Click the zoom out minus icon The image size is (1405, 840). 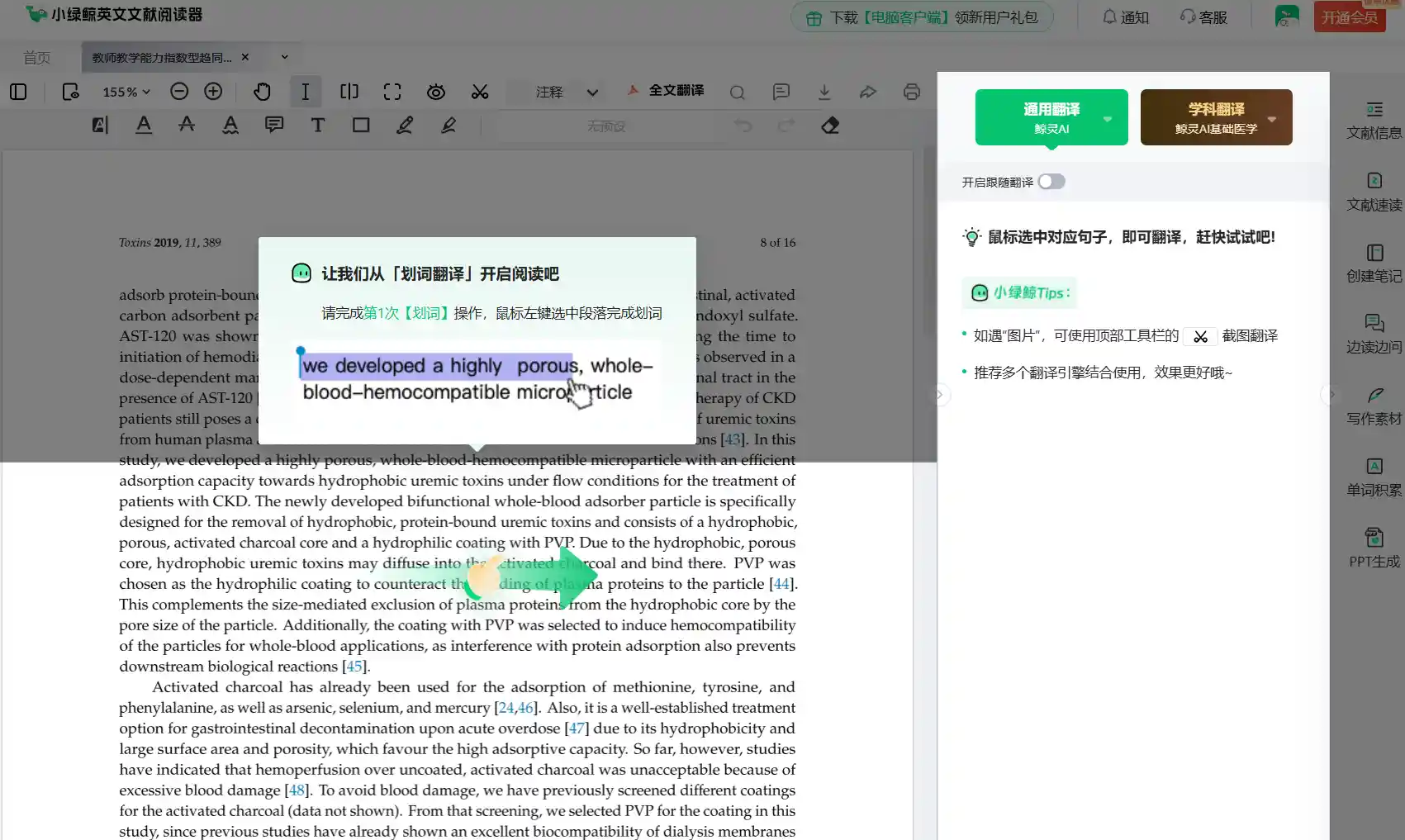pyautogui.click(x=179, y=92)
